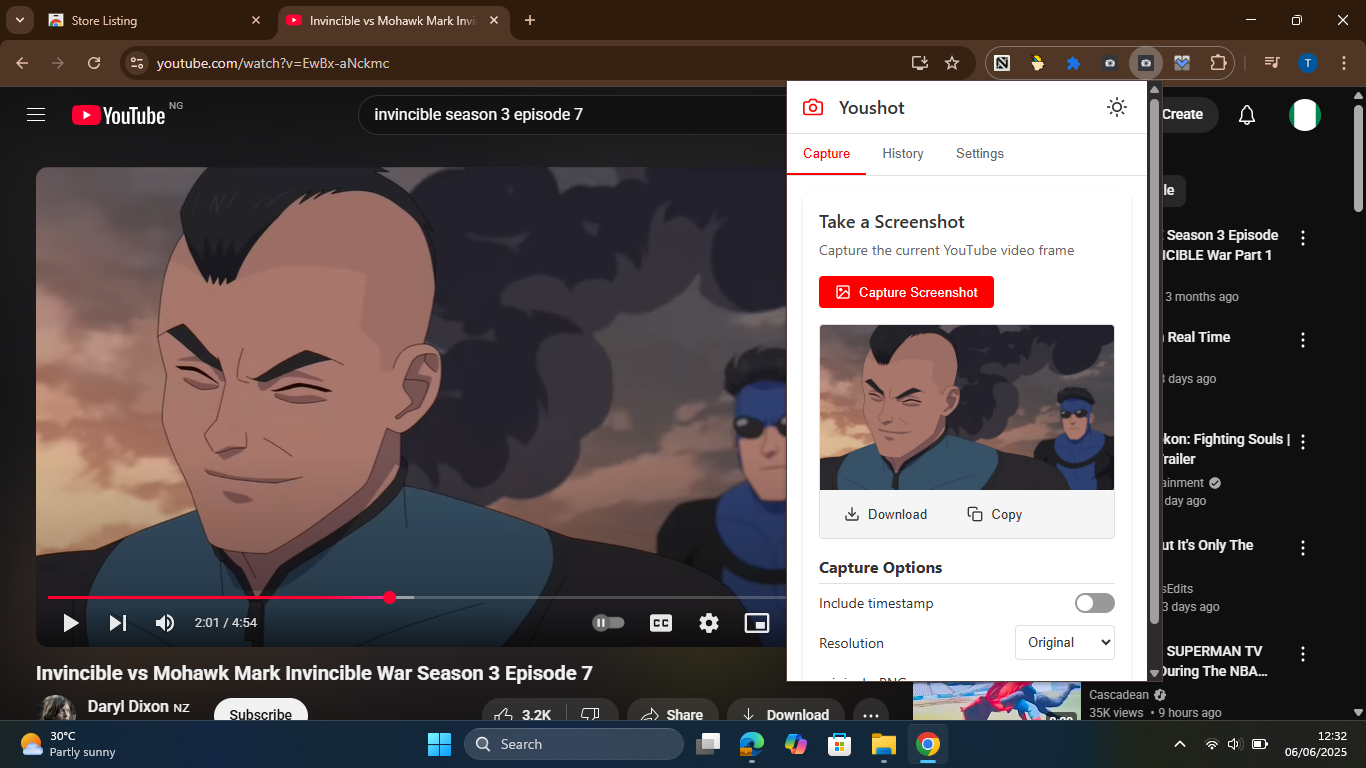This screenshot has height=768, width=1366.
Task: Toggle Youshot light/dark theme with sun icon
Action: tap(1117, 107)
